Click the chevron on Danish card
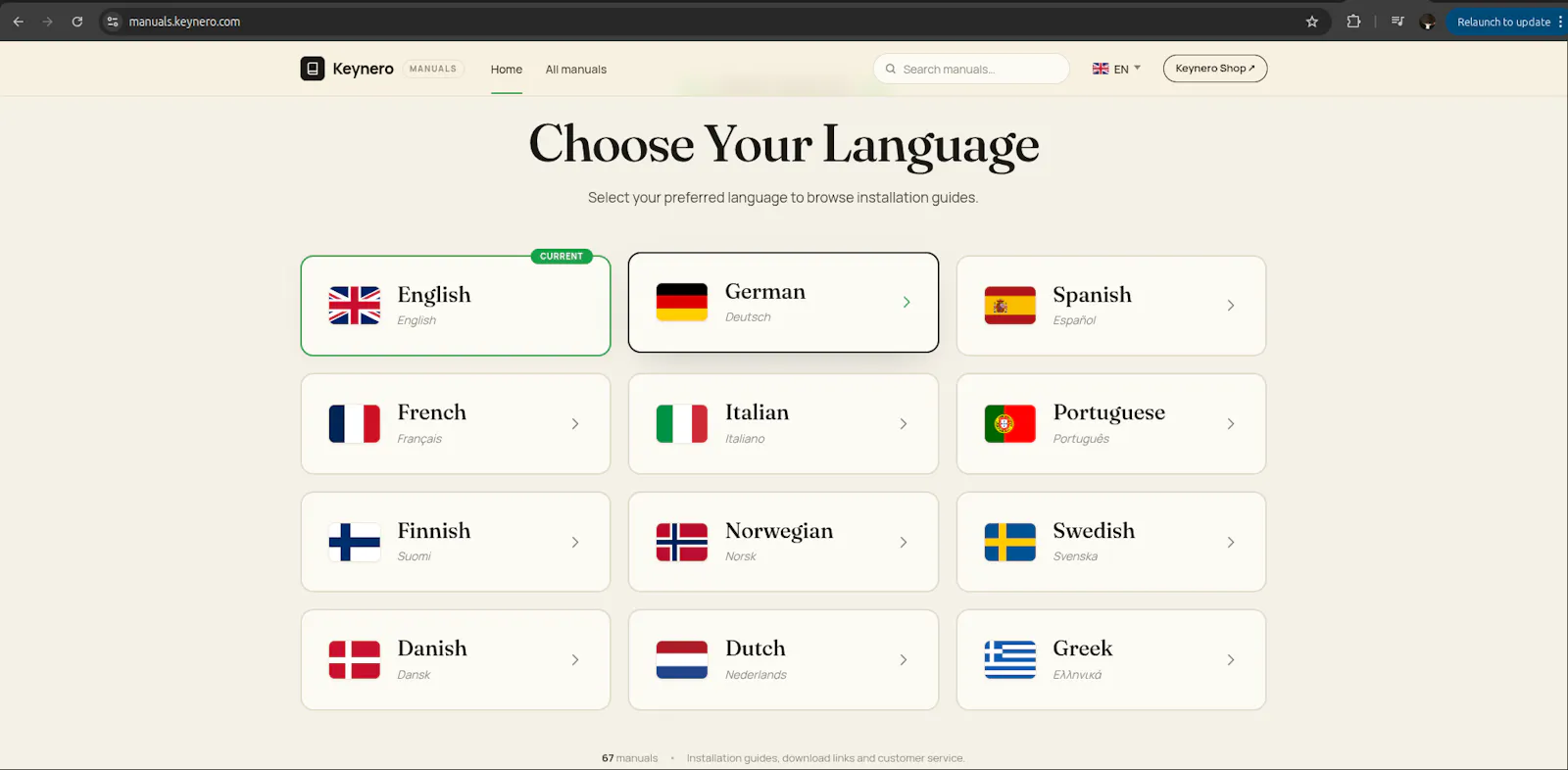 click(575, 659)
